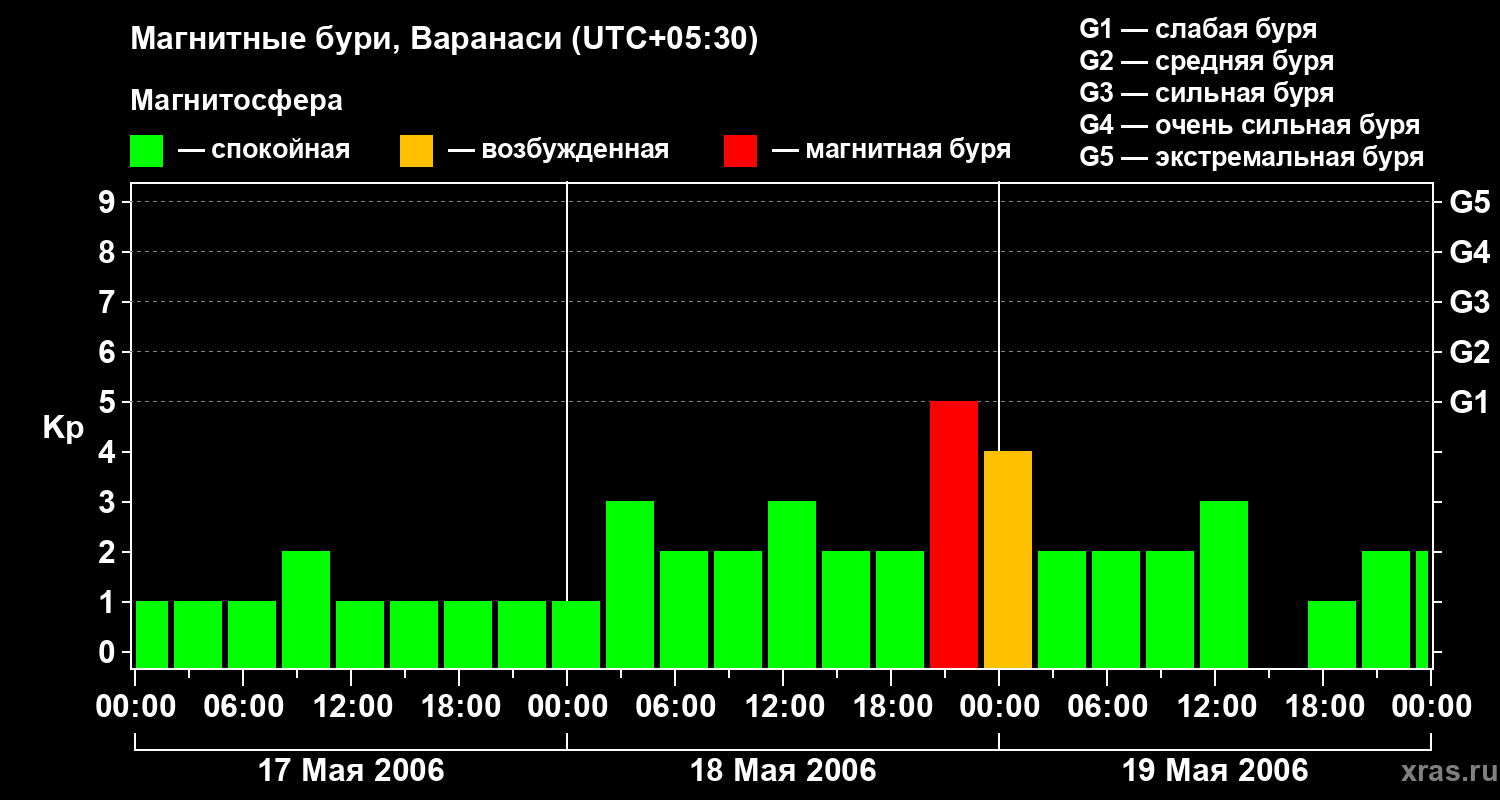
Task: Pick the Kp 2 bar on 17 Мая
Action: (x=306, y=610)
